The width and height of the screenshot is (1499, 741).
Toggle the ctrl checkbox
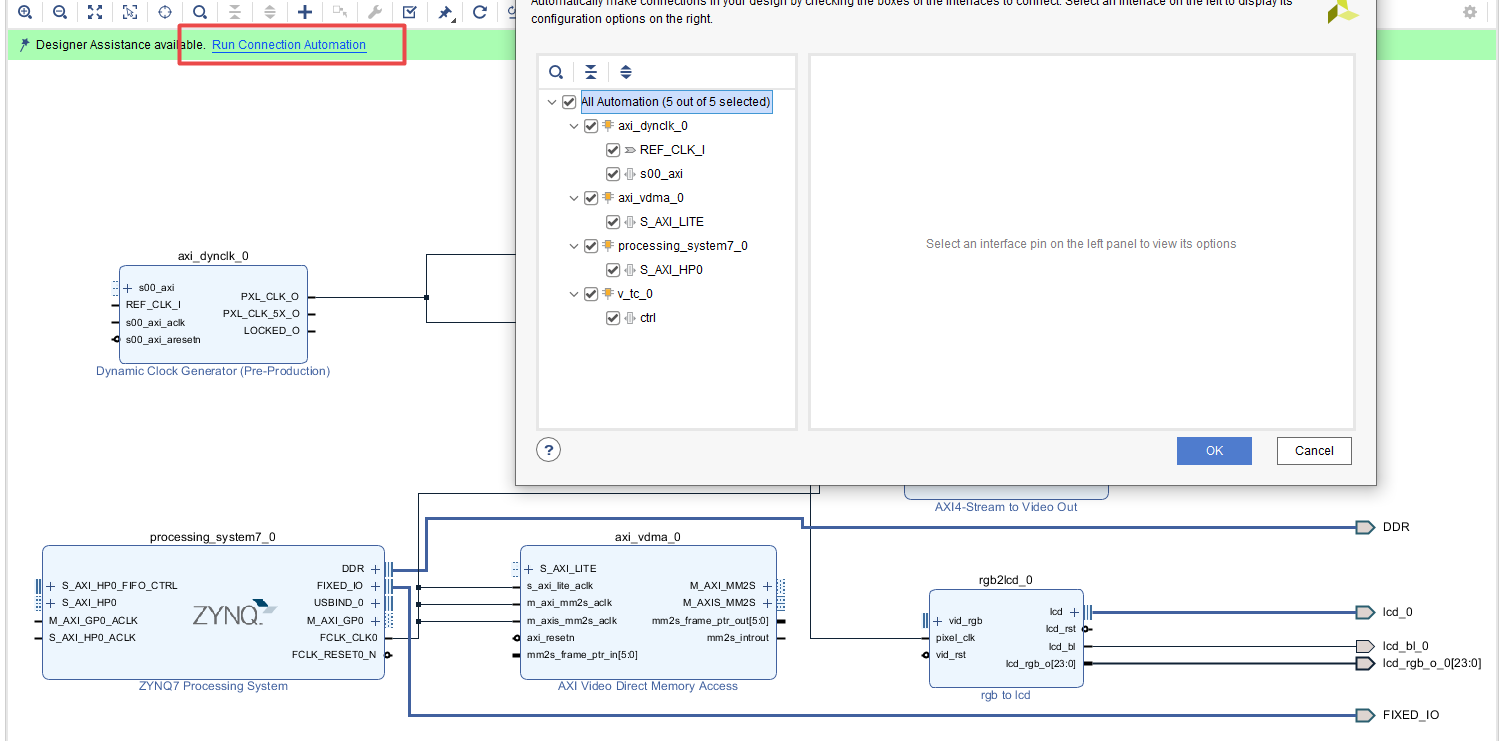click(613, 318)
